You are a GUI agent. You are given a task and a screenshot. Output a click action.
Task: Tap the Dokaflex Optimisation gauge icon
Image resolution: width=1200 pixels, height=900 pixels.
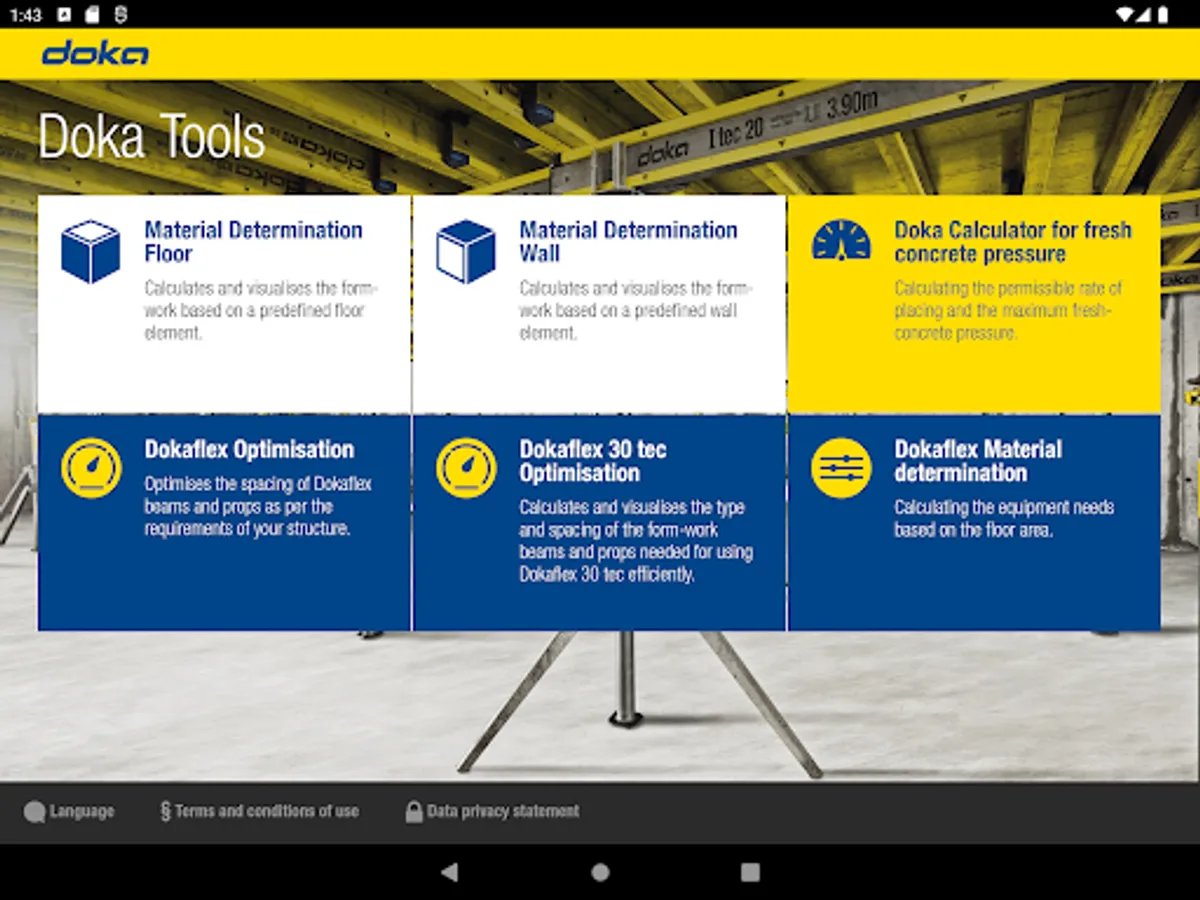point(91,468)
